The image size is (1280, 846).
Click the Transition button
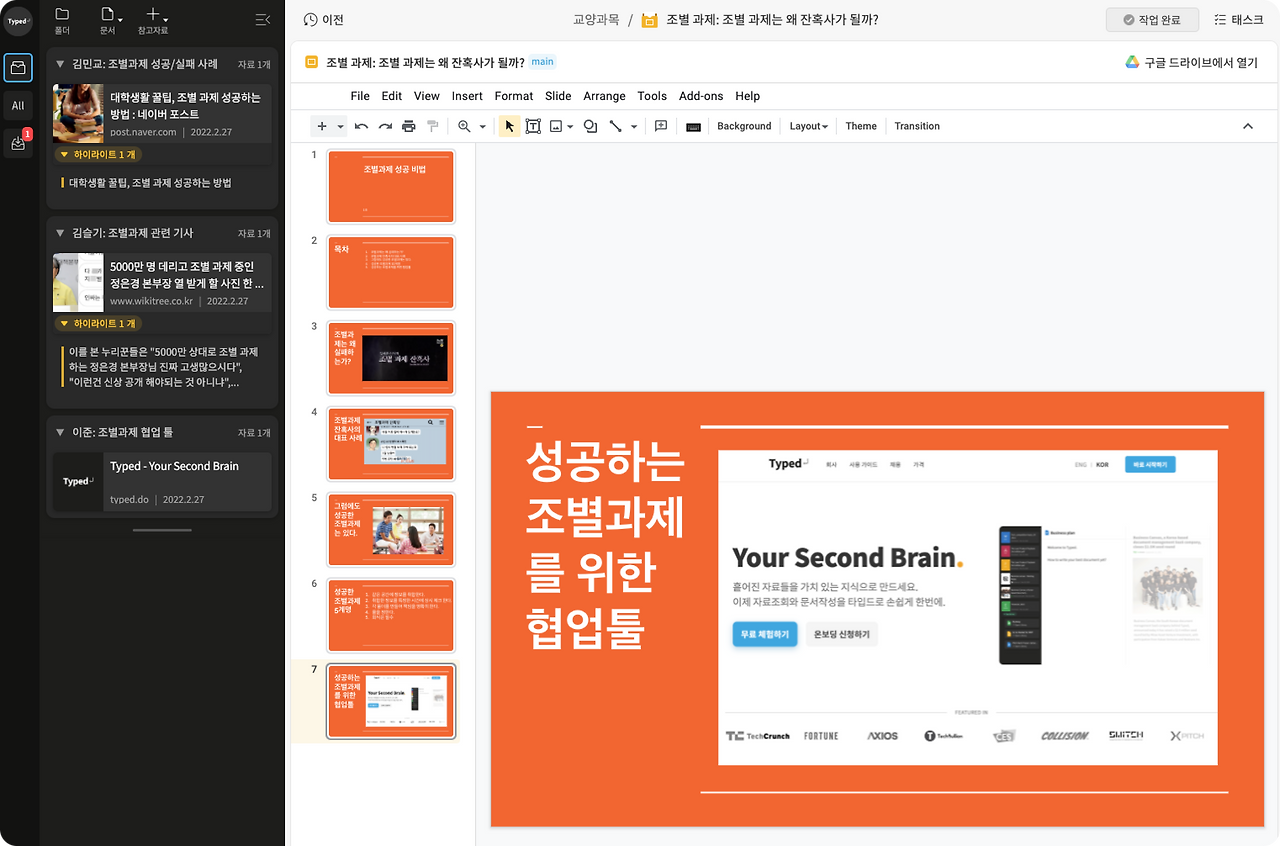click(x=917, y=126)
